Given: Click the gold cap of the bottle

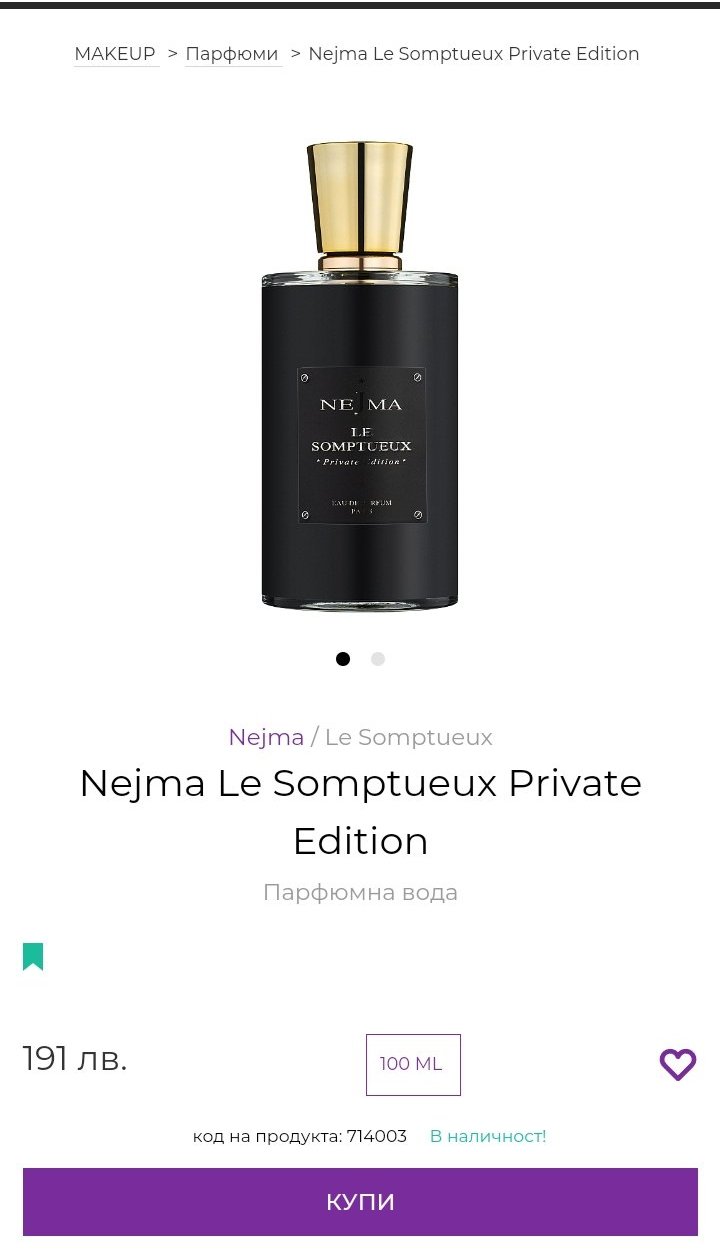Looking at the screenshot, I should click(360, 198).
